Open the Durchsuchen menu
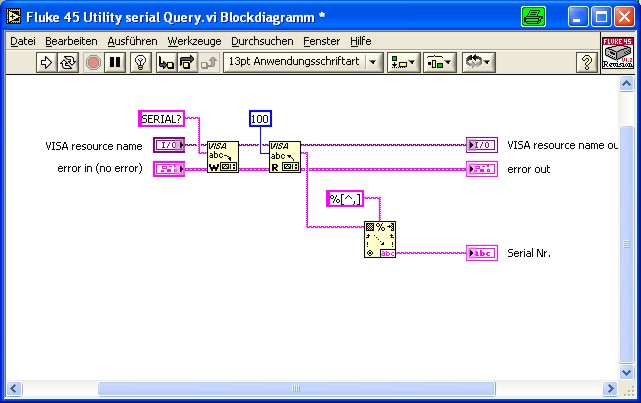Screen dimensions: 641x403 [262, 41]
